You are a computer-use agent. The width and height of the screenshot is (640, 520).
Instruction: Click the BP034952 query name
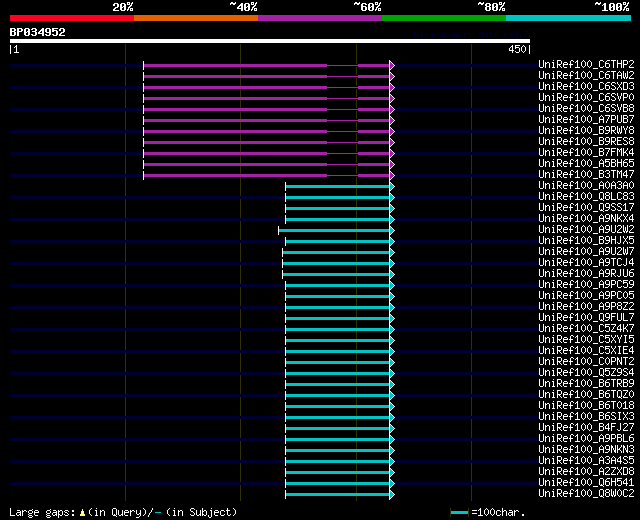(x=38, y=32)
